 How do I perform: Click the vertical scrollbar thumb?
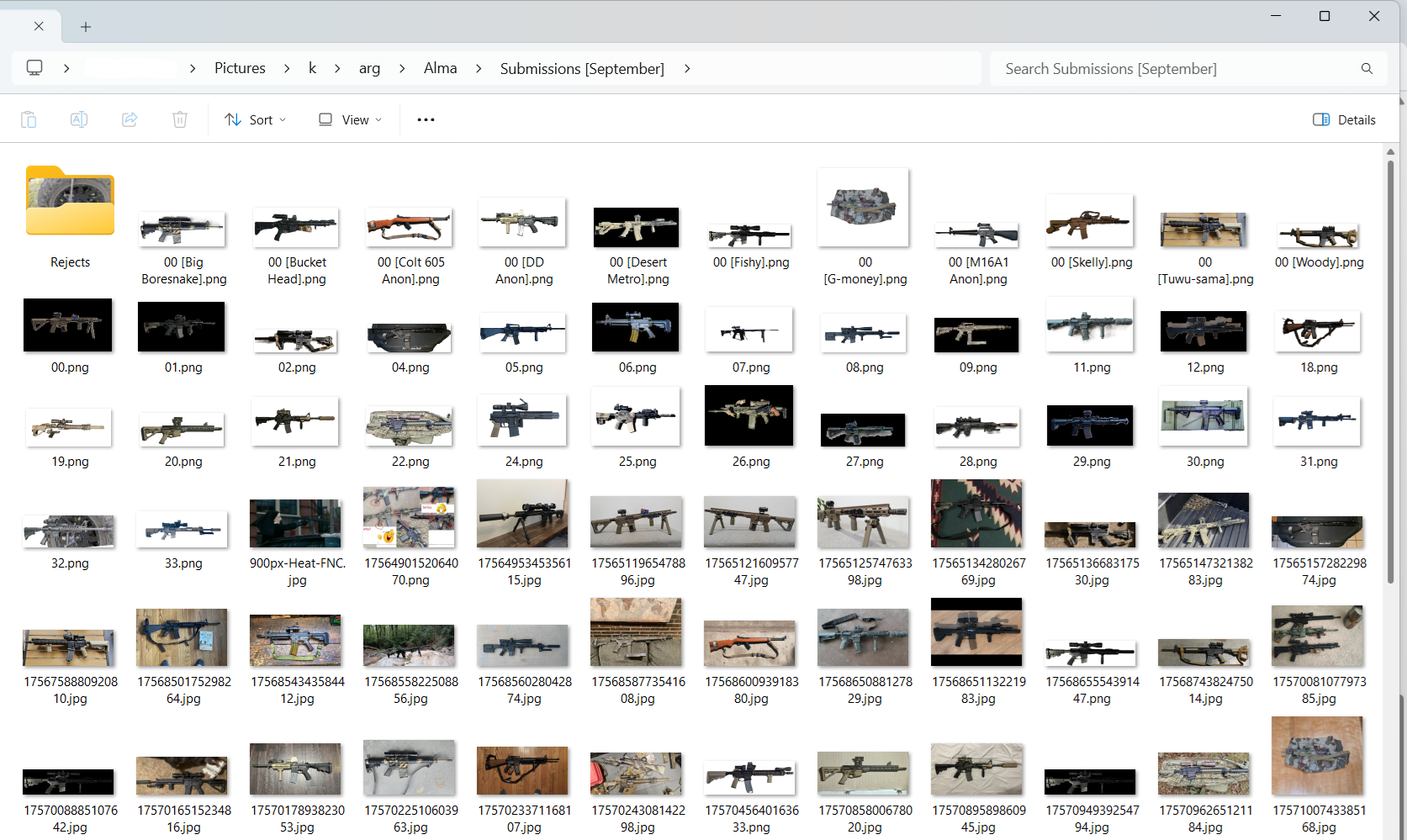[x=1391, y=370]
